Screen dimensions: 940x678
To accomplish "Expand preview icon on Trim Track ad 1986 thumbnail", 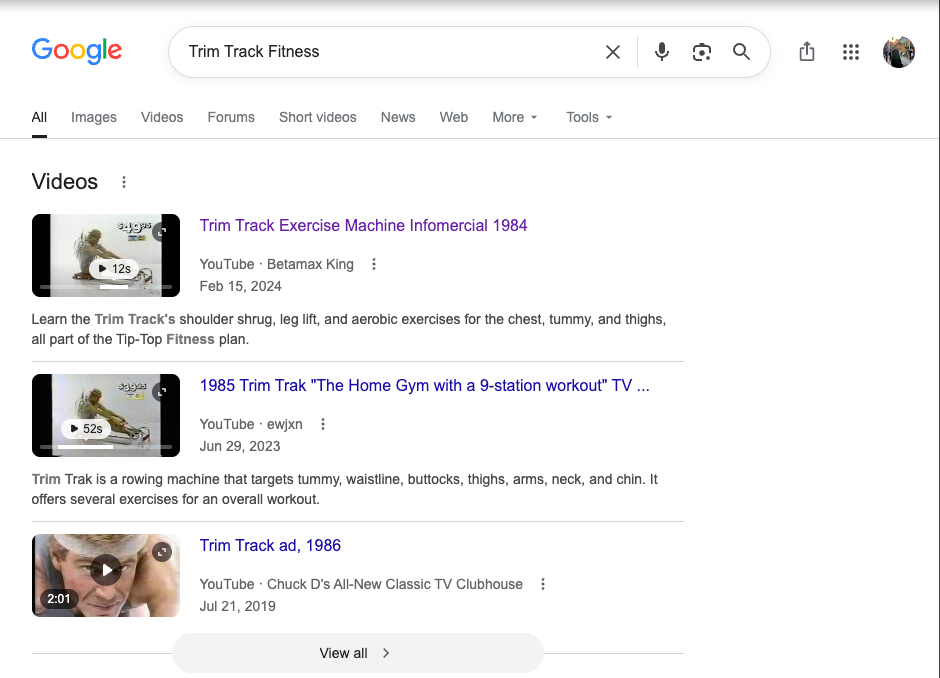I will 162,552.
